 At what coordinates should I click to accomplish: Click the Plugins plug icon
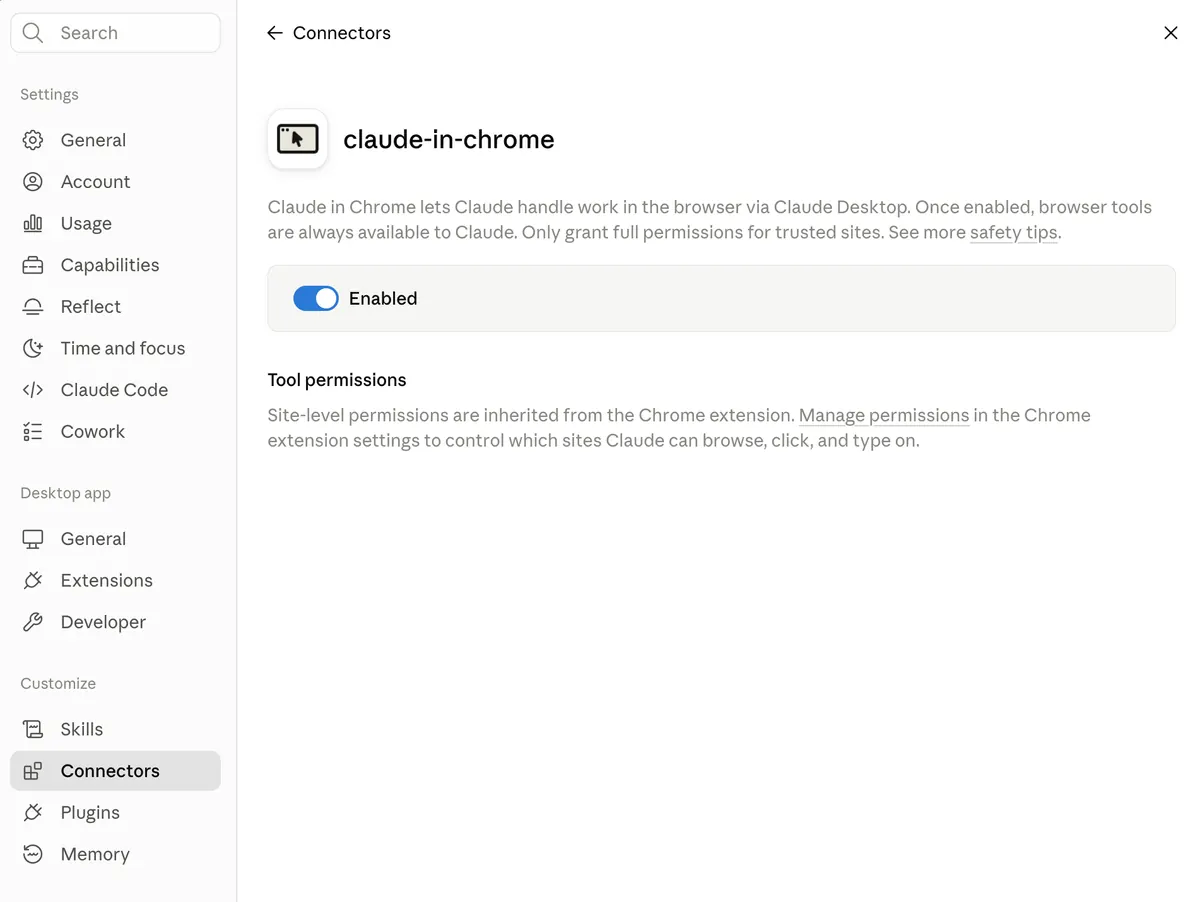click(33, 813)
